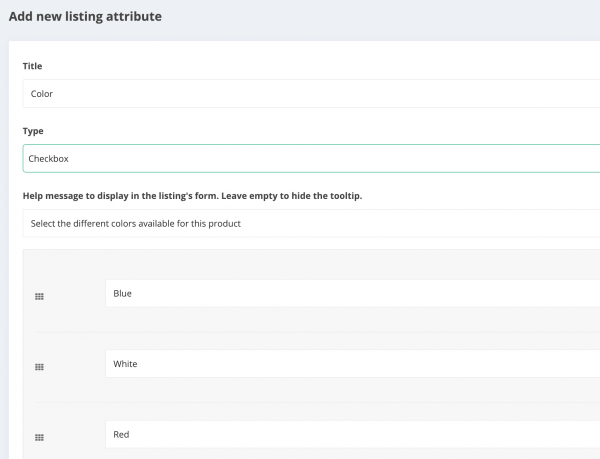
Task: Click the Help message label text
Action: click(x=192, y=196)
